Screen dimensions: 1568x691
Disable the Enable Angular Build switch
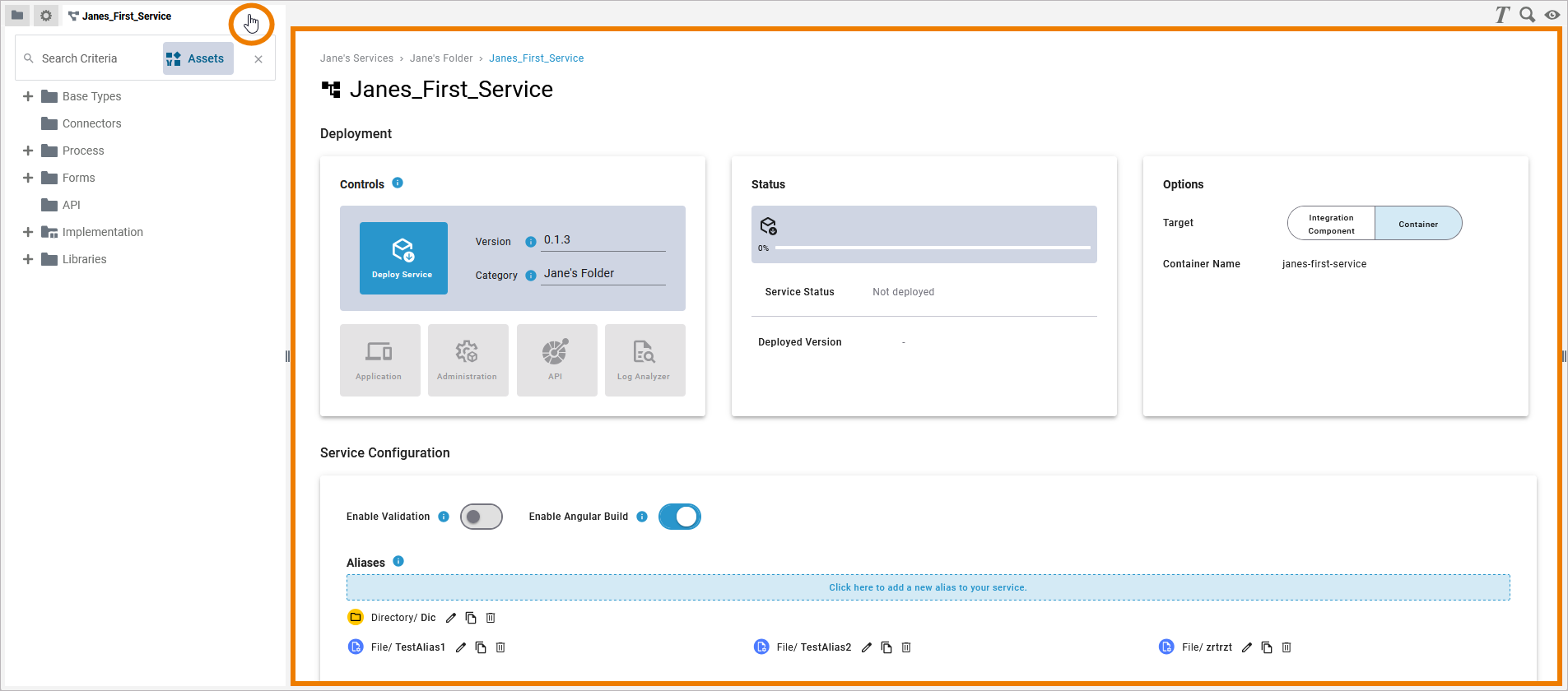coord(680,517)
